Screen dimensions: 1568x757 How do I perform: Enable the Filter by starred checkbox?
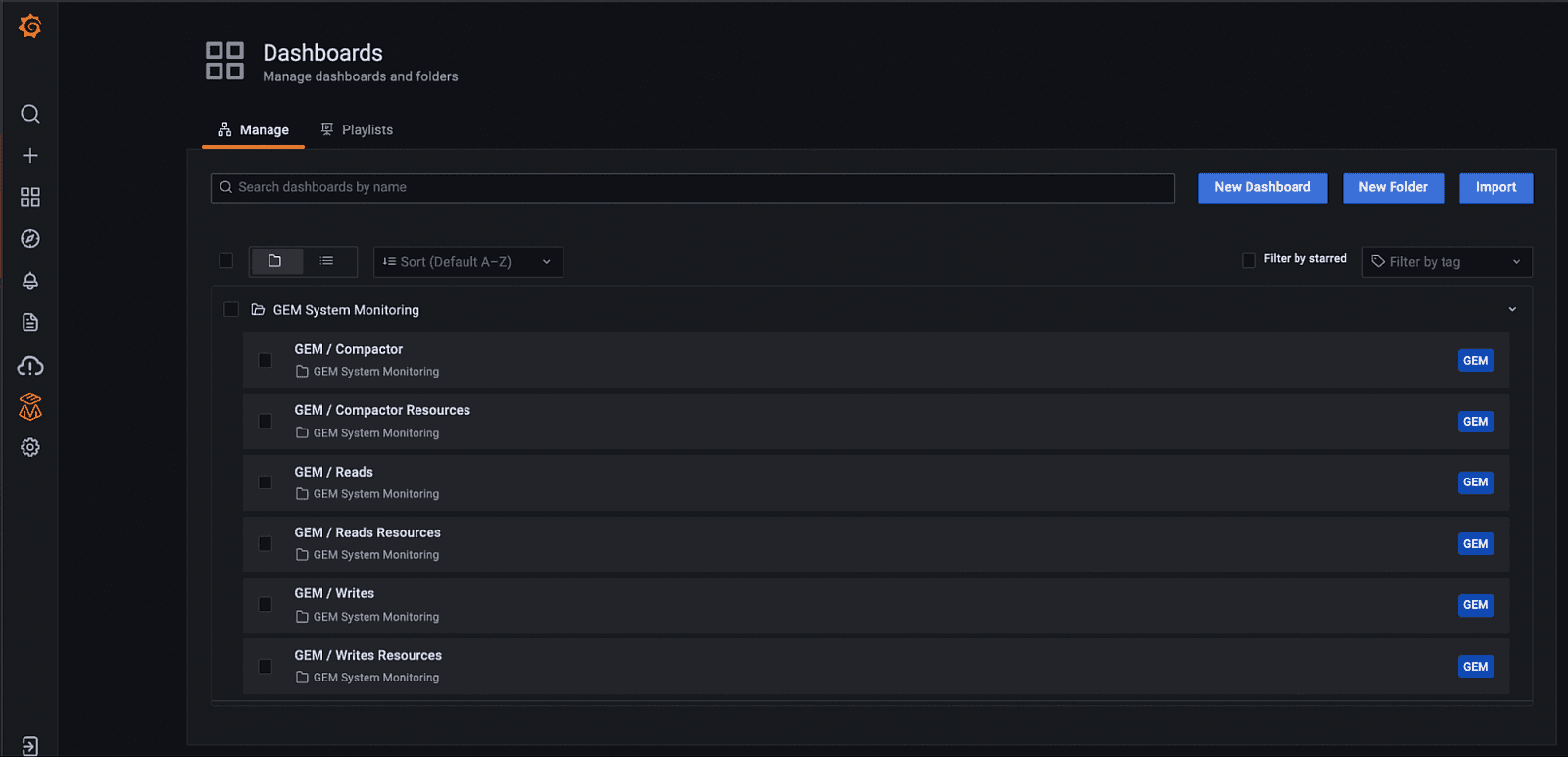[1249, 260]
